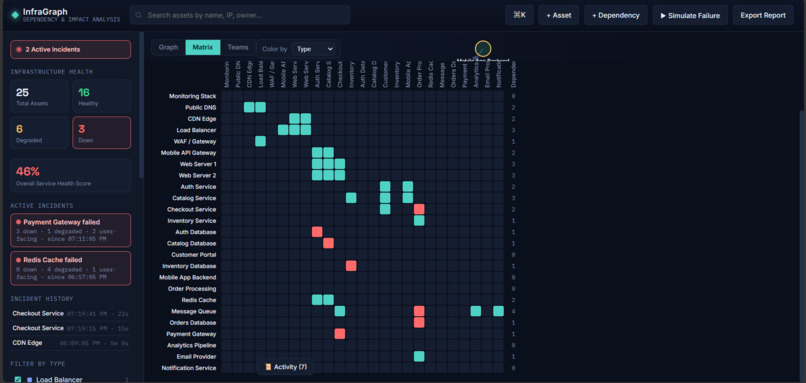Click Message Queue dependency count 4
Screen dimensions: 806x383
(x=514, y=311)
